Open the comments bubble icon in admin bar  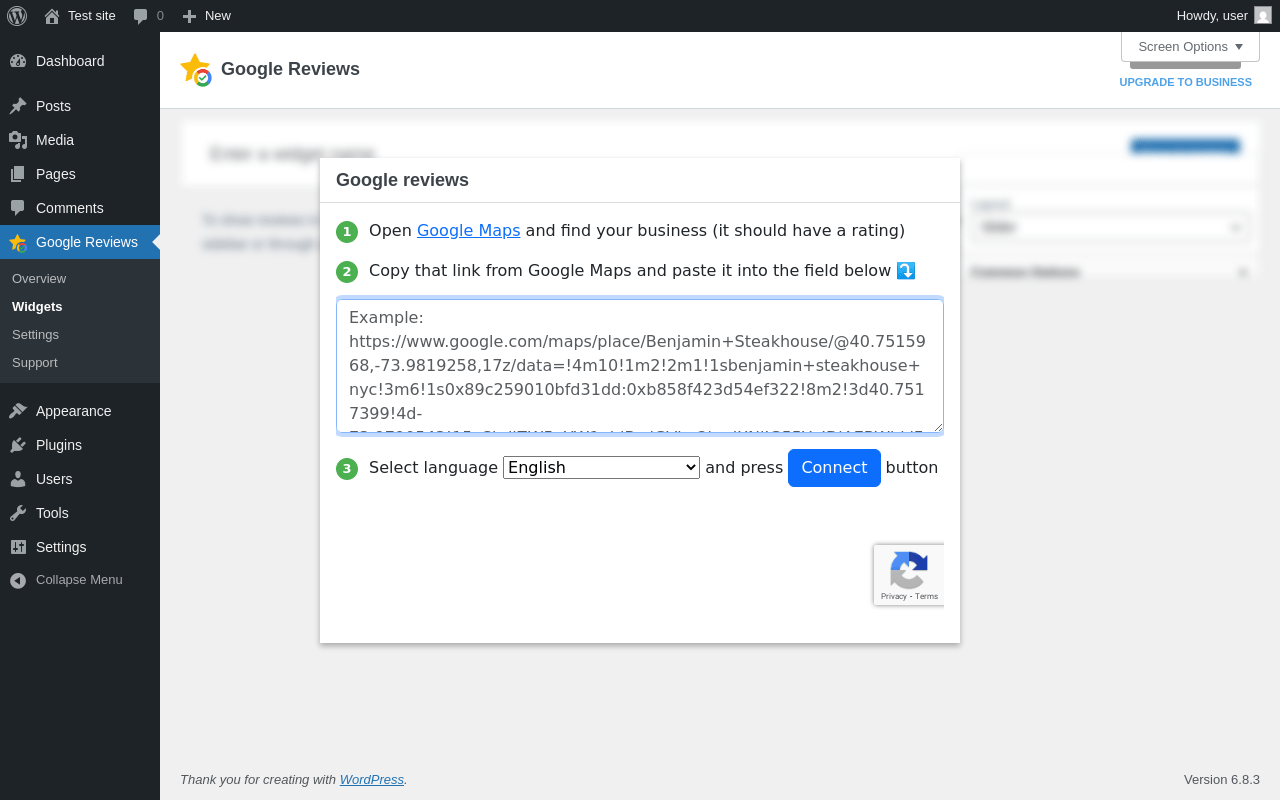pyautogui.click(x=141, y=16)
